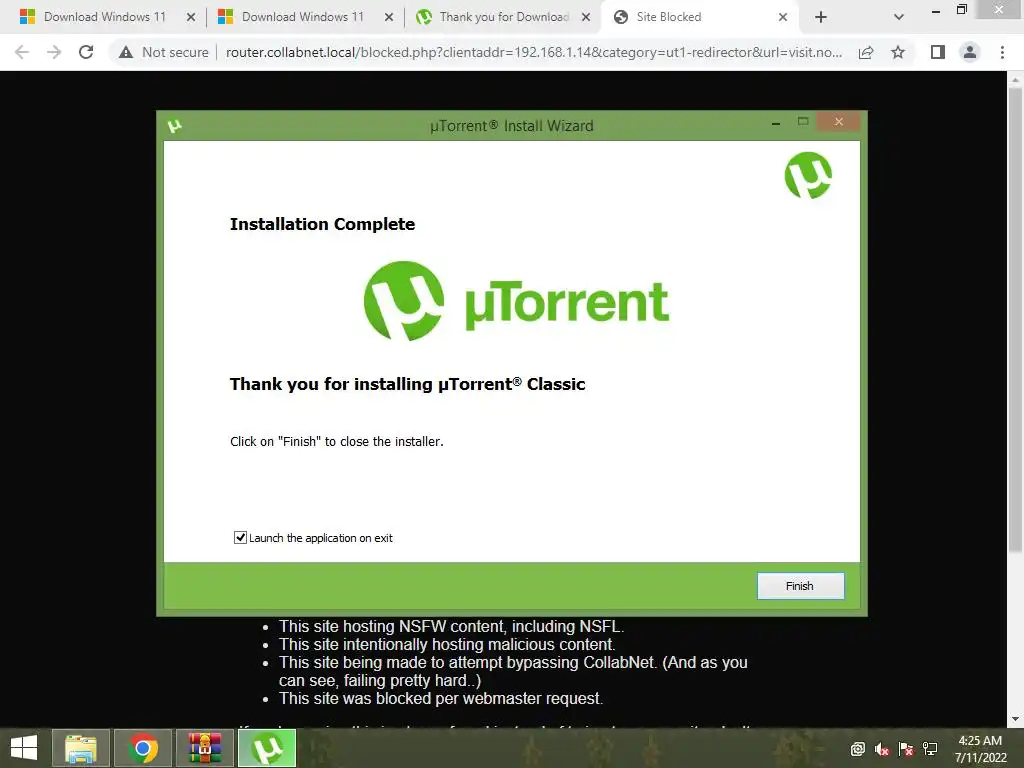This screenshot has width=1024, height=768.
Task: Switch to Thank you for Download tab
Action: (503, 17)
